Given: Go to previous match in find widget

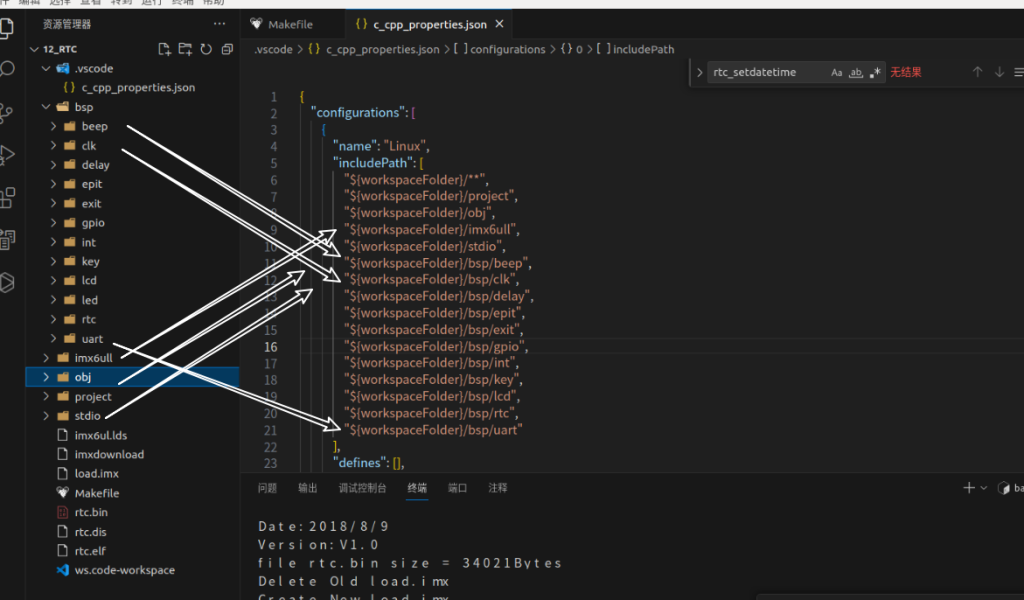Looking at the screenshot, I should (978, 72).
